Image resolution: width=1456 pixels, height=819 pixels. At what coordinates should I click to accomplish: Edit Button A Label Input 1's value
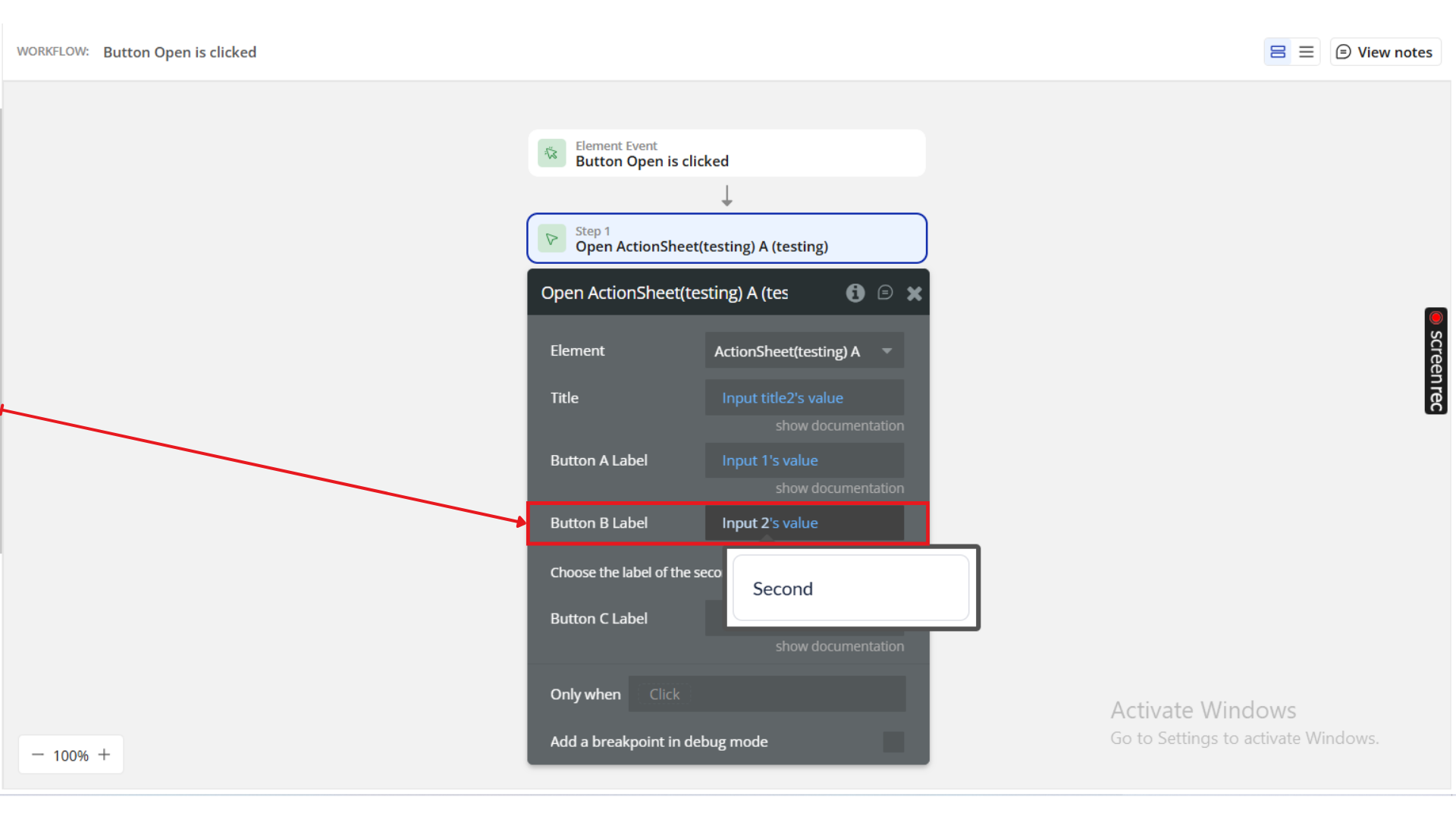770,460
